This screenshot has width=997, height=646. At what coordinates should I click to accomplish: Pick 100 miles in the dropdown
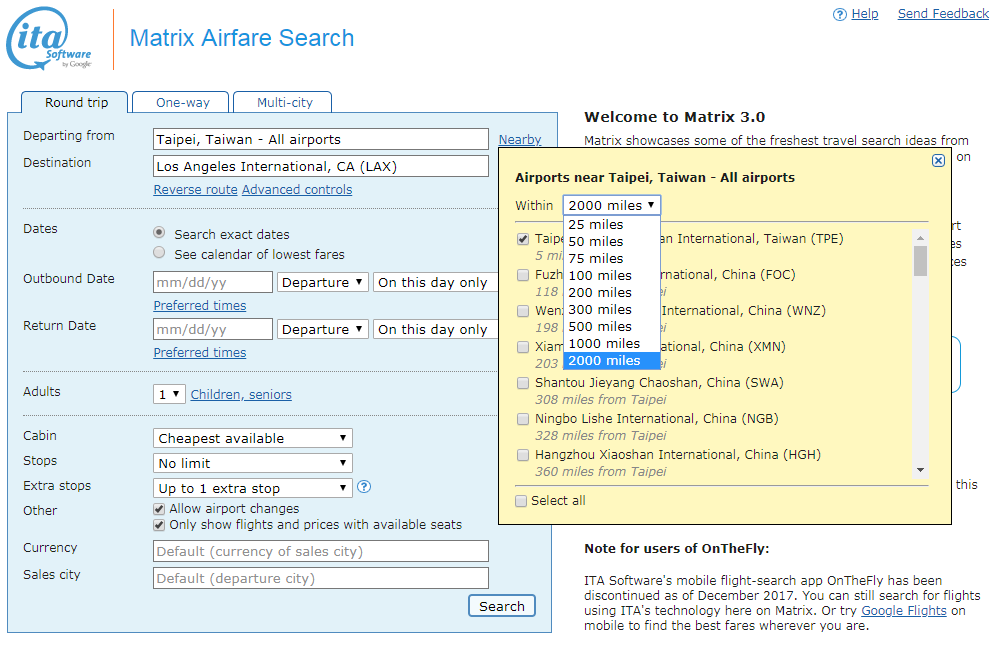612,276
